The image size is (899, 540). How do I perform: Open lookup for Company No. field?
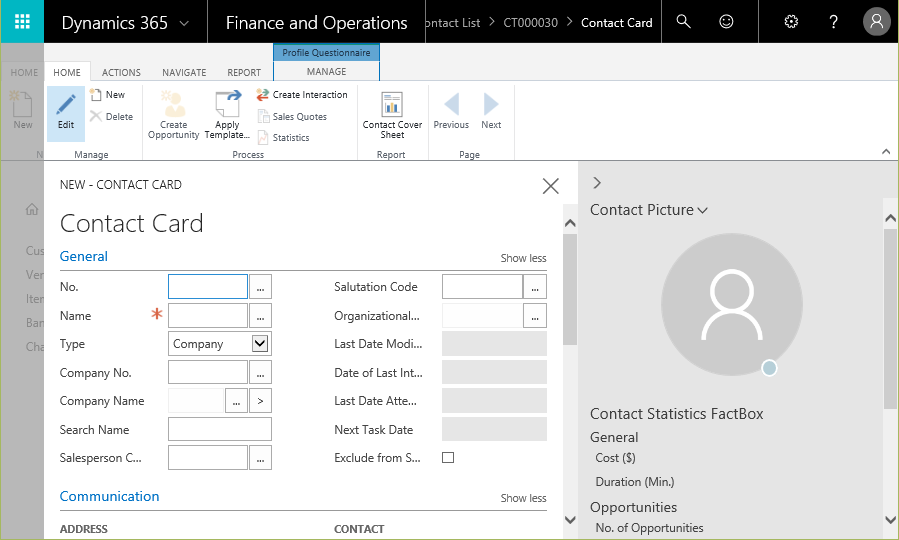(x=260, y=372)
